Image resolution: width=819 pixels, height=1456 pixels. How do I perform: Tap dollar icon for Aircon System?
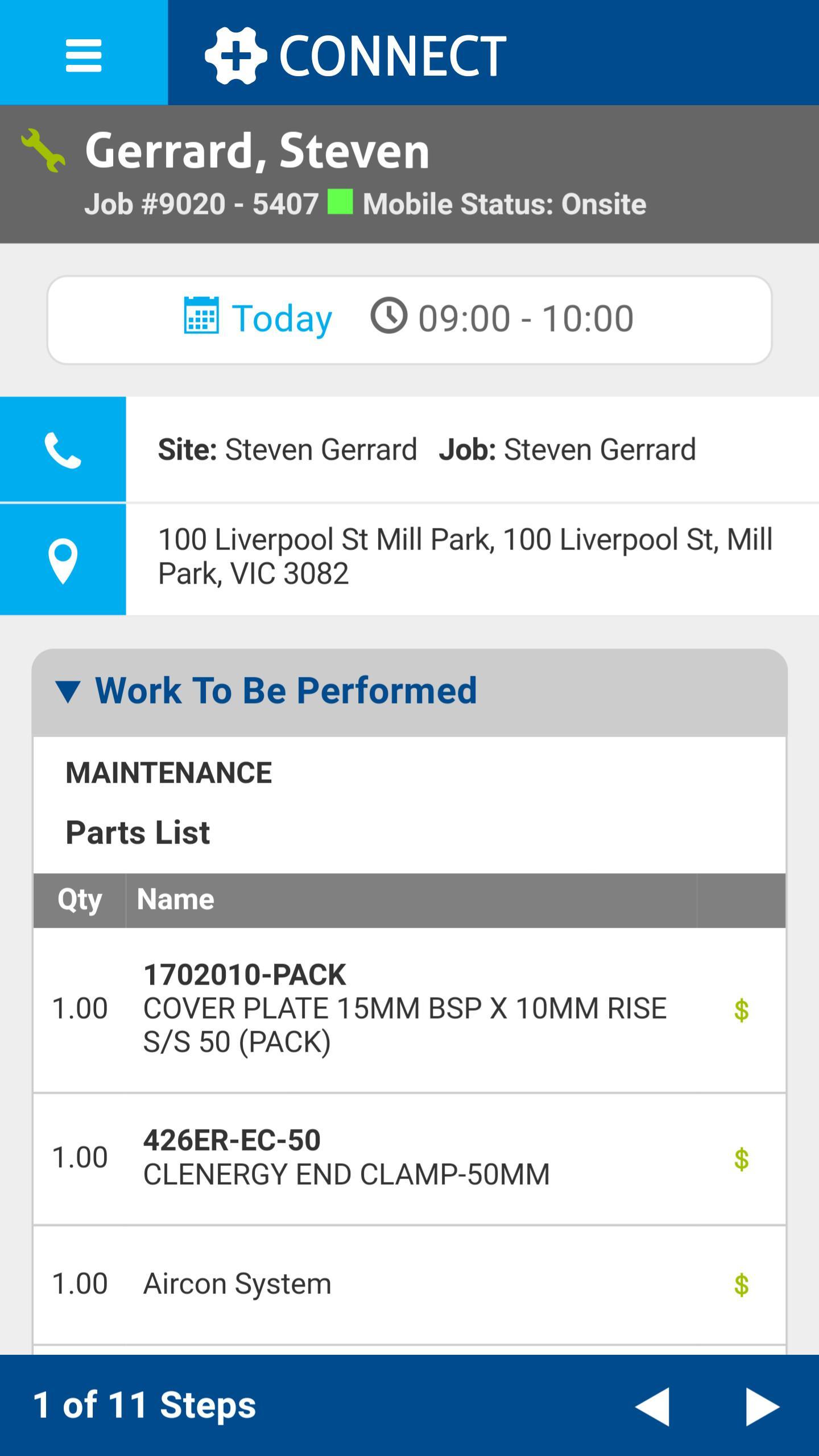[741, 1285]
